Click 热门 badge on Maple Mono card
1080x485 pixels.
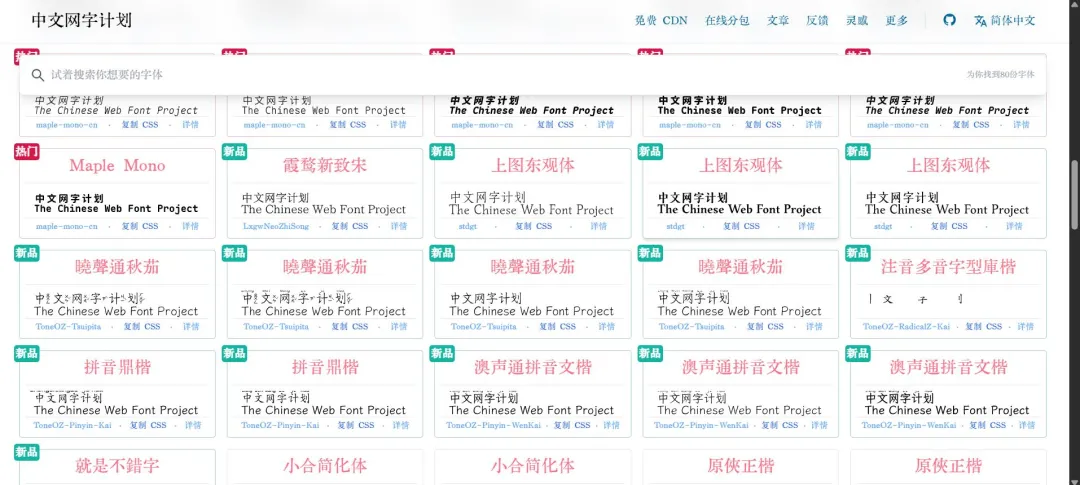tap(27, 152)
